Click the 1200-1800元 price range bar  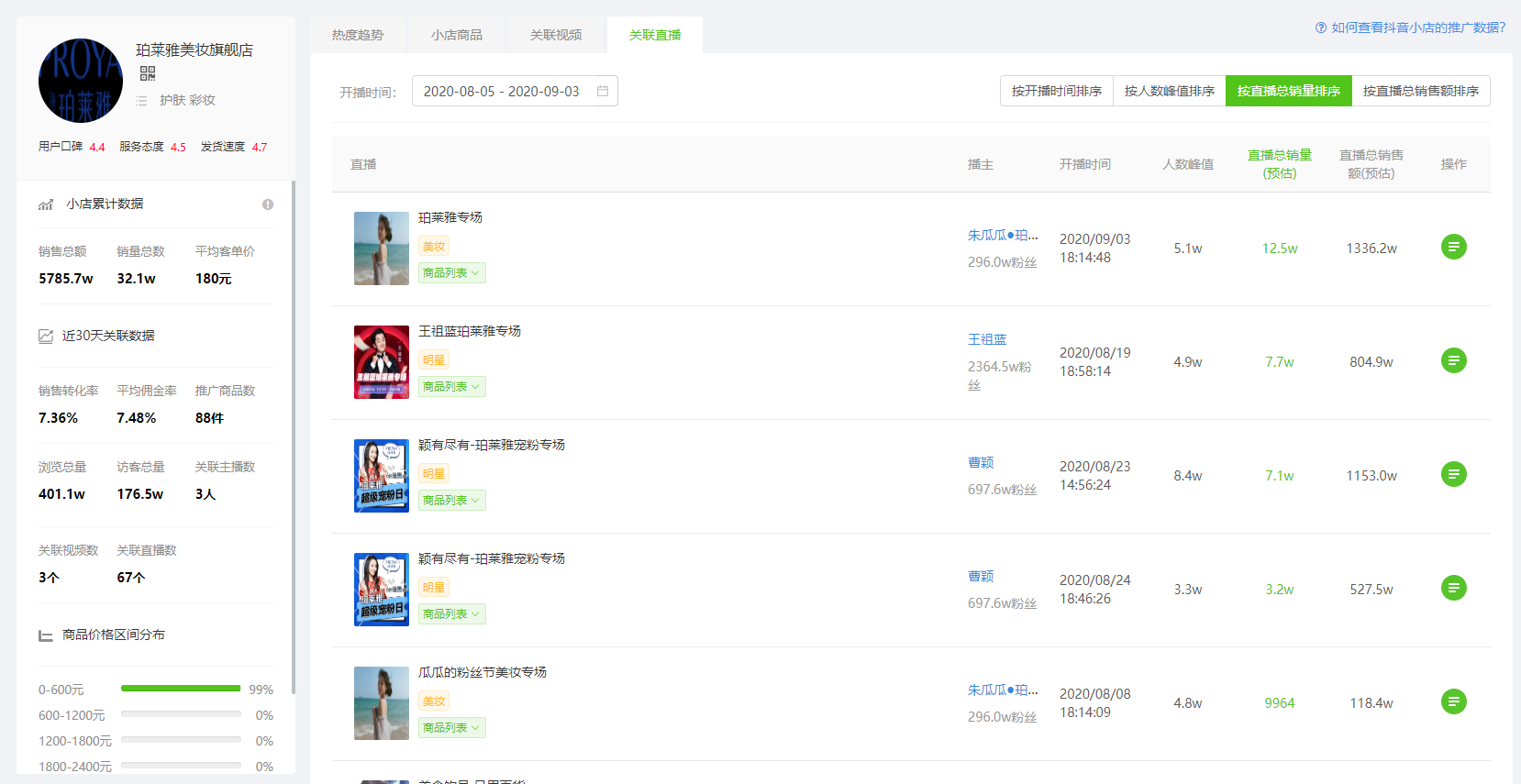(181, 740)
